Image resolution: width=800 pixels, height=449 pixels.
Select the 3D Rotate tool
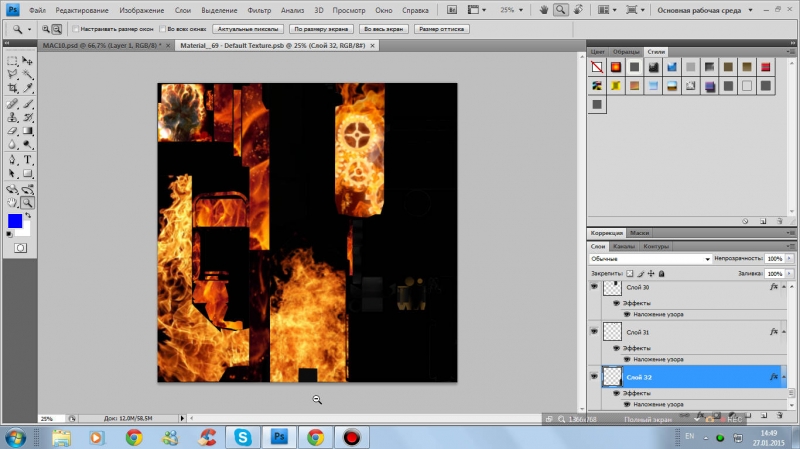point(12,189)
